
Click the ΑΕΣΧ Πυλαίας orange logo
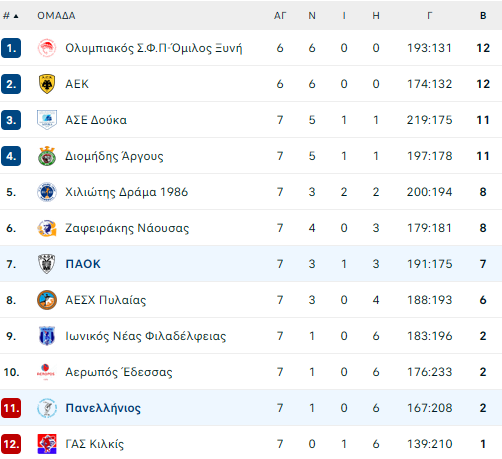click(x=47, y=300)
